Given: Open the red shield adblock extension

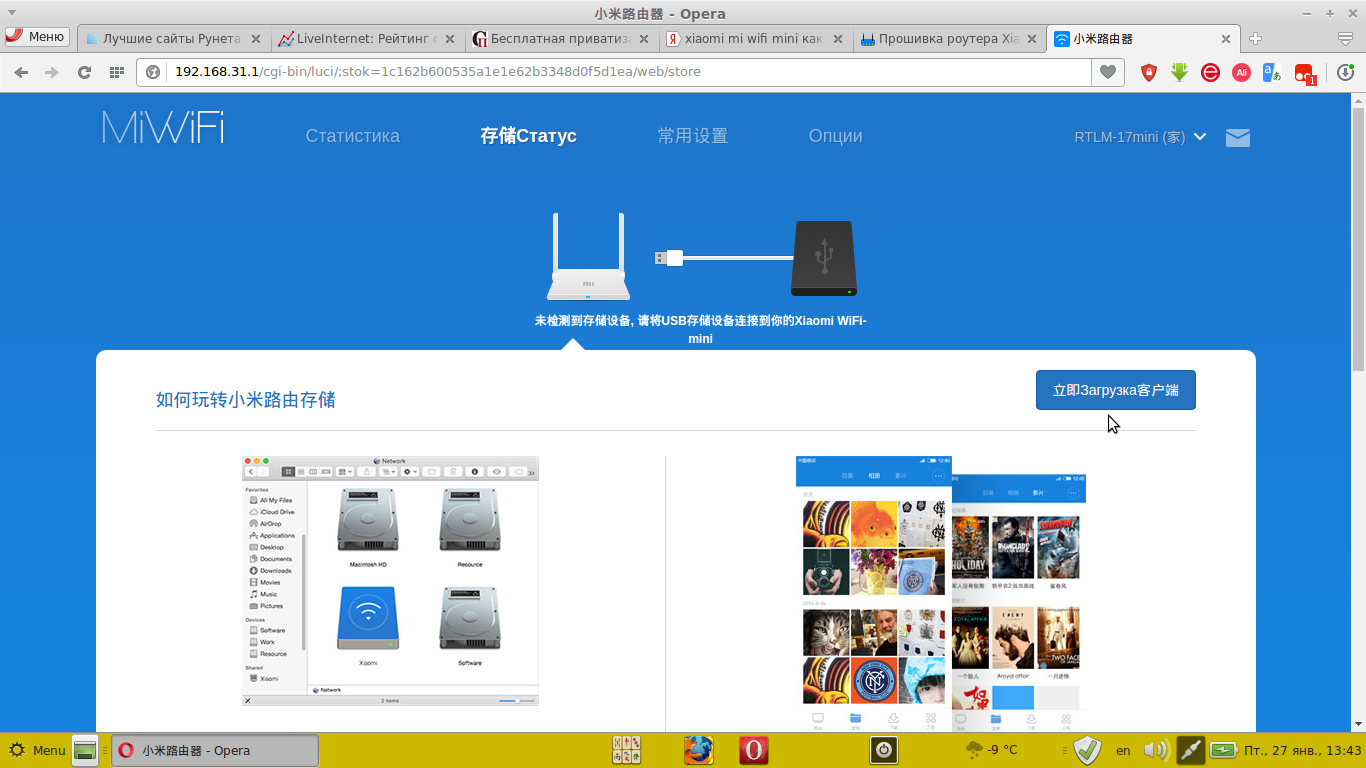Looking at the screenshot, I should coord(1149,72).
